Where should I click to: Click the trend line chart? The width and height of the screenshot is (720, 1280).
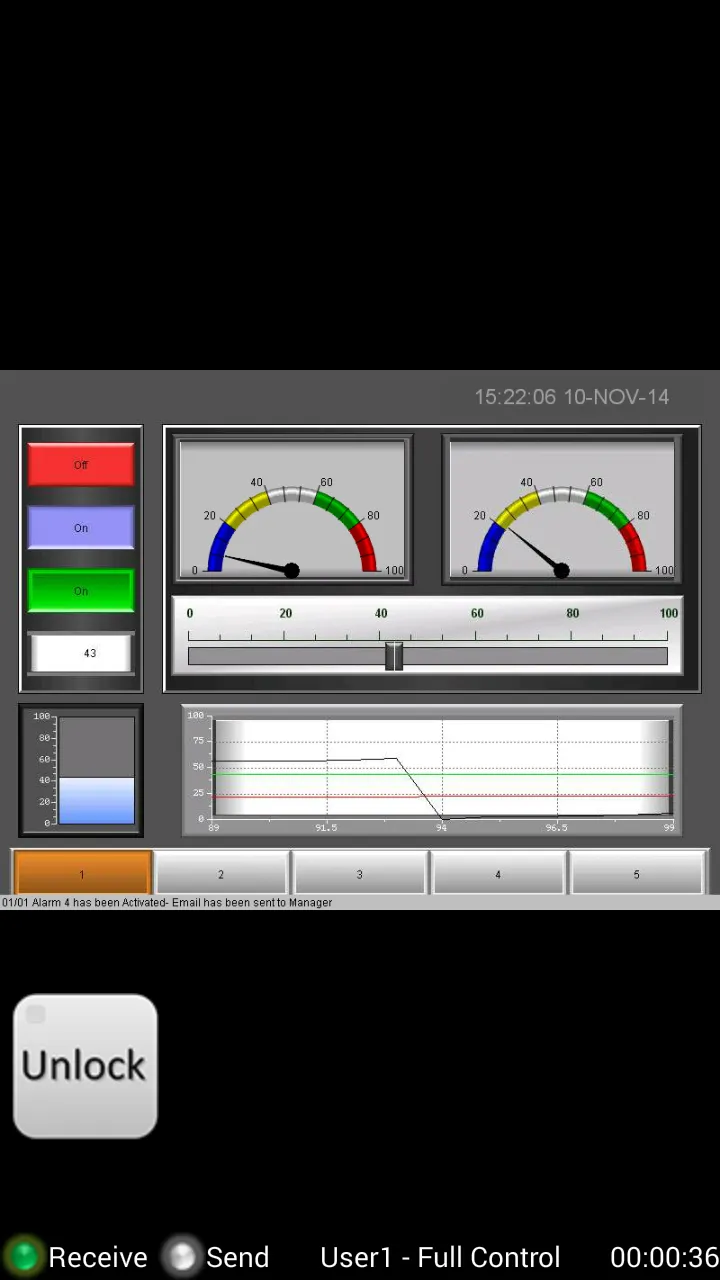[432, 770]
